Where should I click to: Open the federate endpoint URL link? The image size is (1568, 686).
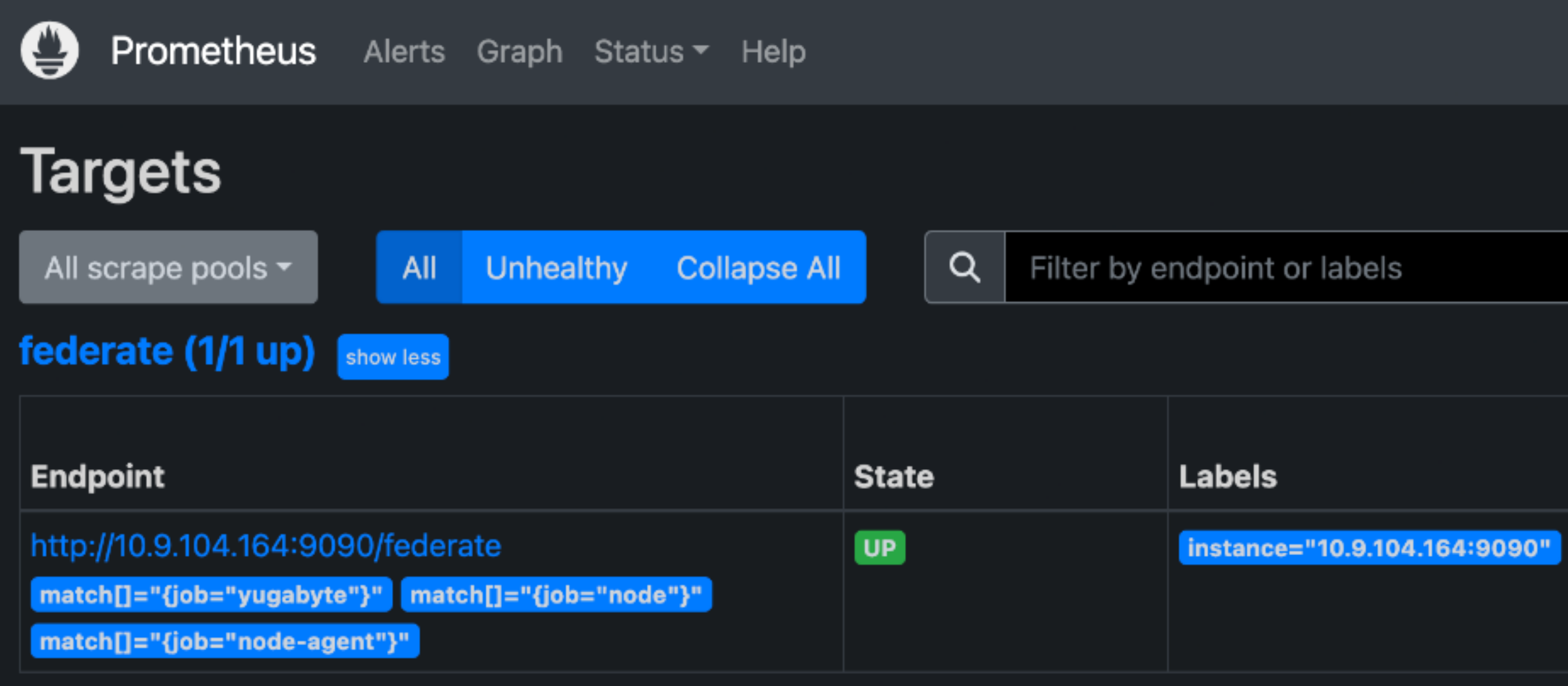266,545
